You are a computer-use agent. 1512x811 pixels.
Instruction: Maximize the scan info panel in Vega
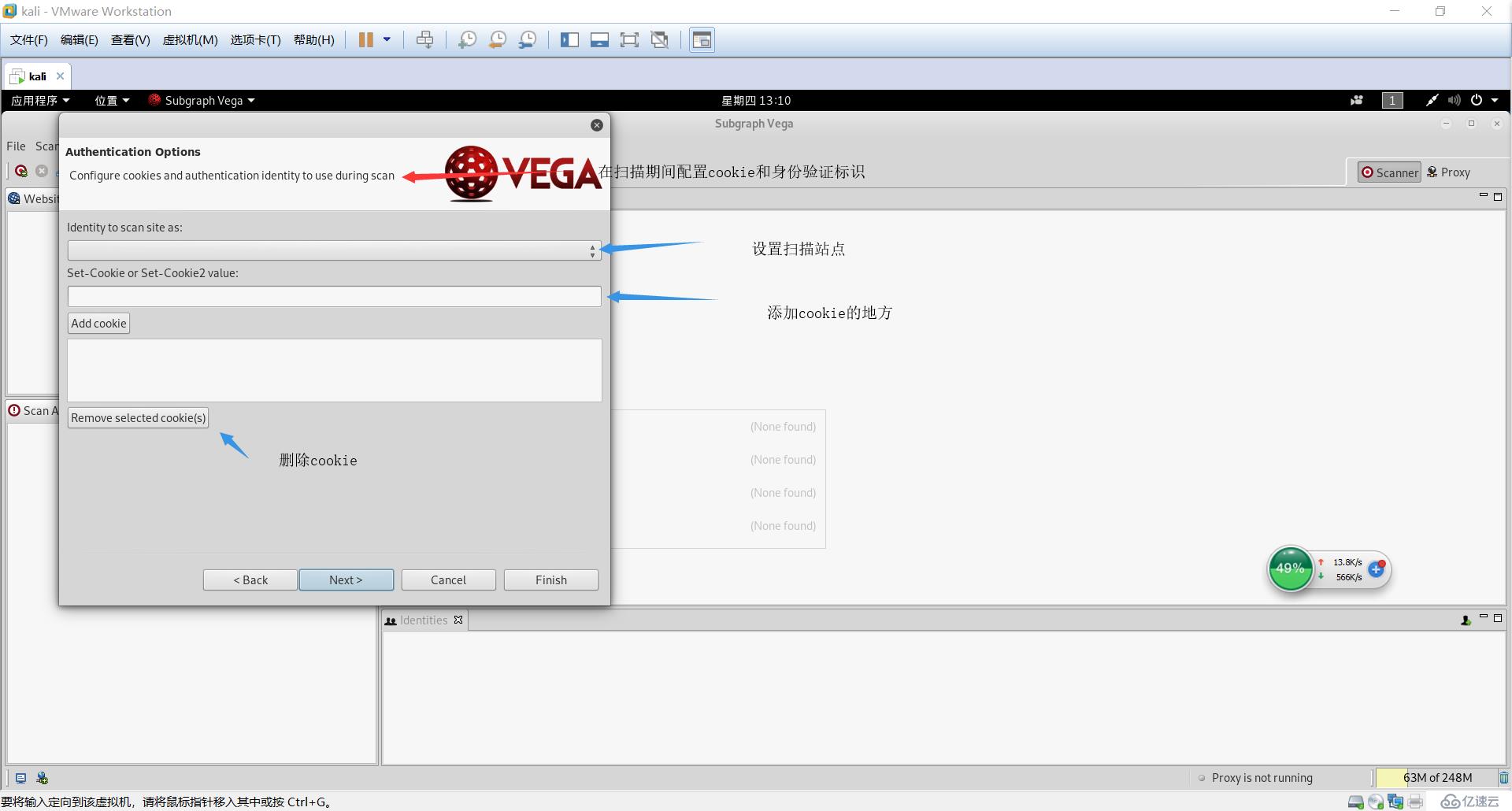(x=1498, y=197)
